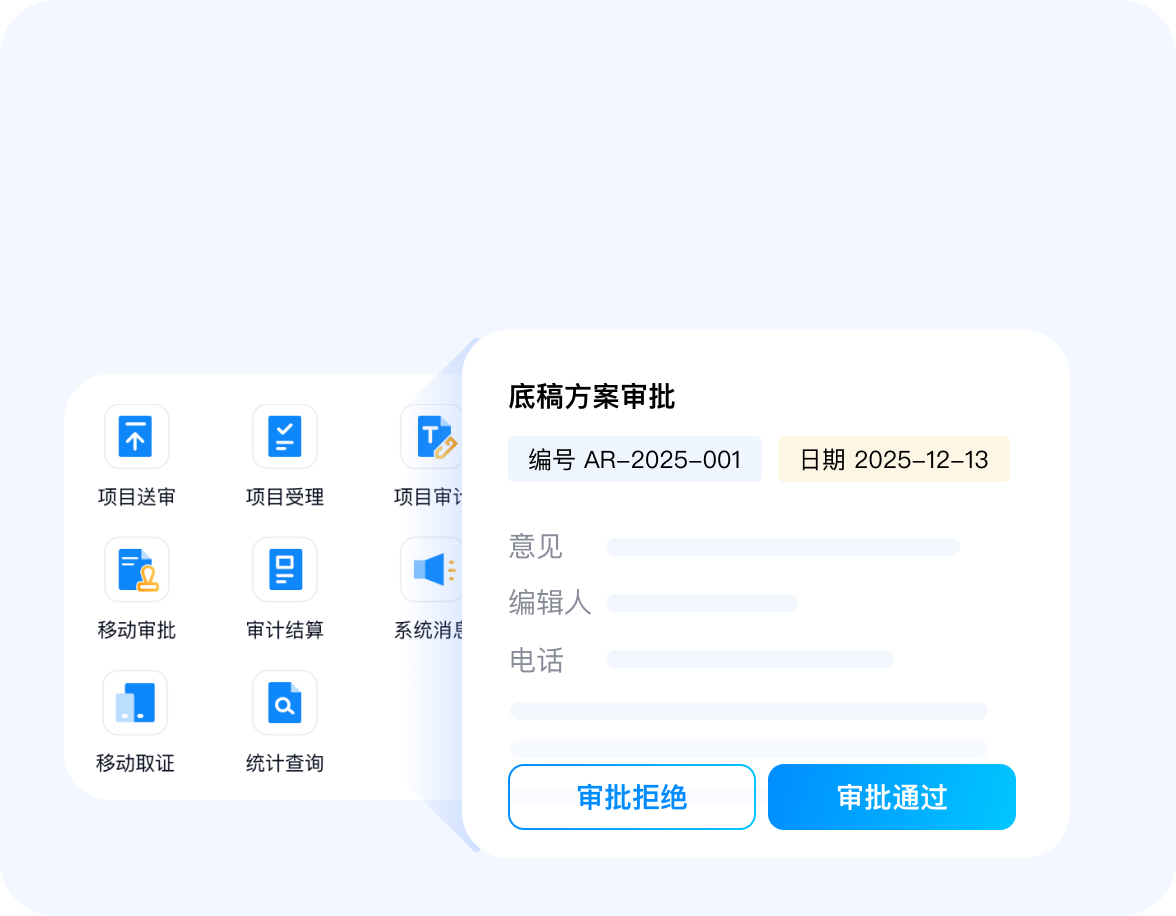Click the 移动取证 label
This screenshot has width=1176, height=916.
pyautogui.click(x=135, y=763)
